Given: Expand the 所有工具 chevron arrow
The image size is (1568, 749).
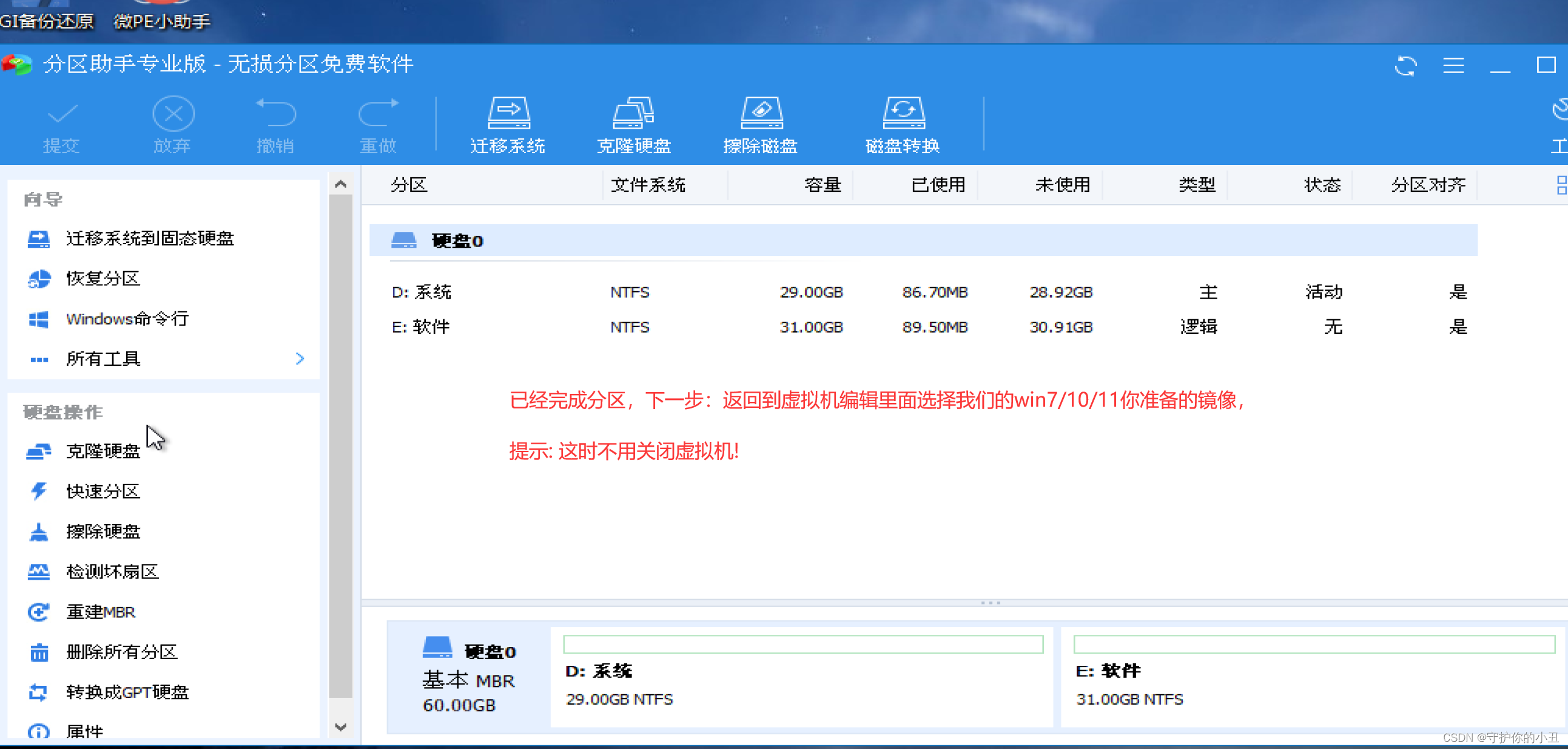Looking at the screenshot, I should coord(300,359).
